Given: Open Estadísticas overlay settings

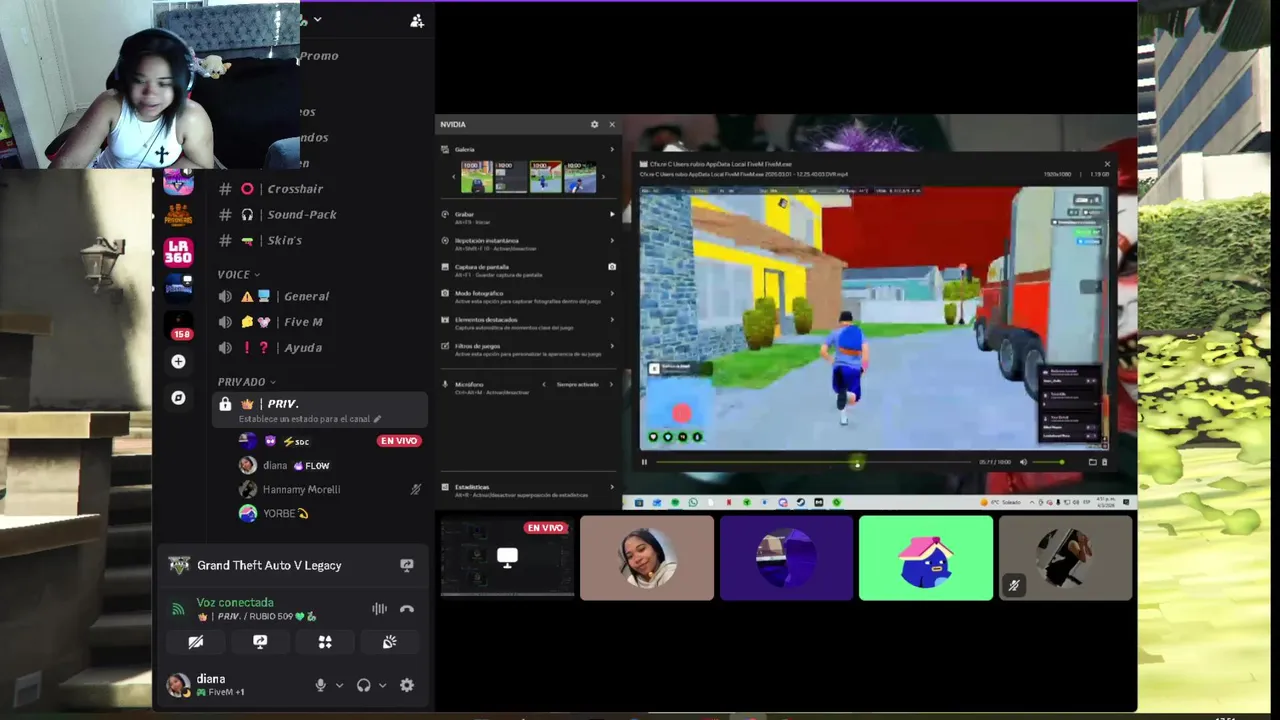Looking at the screenshot, I should [528, 489].
